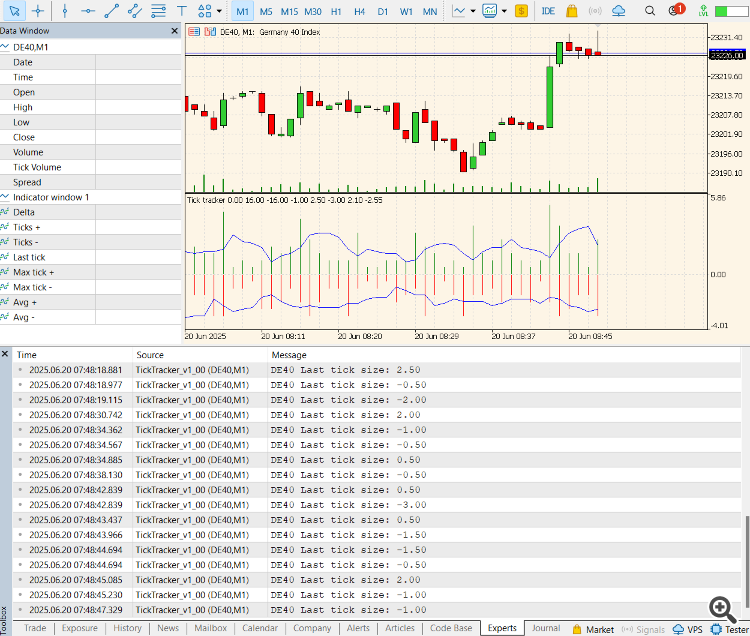Image resolution: width=750 pixels, height=636 pixels.
Task: Activate the crosshair tool
Action: click(38, 11)
